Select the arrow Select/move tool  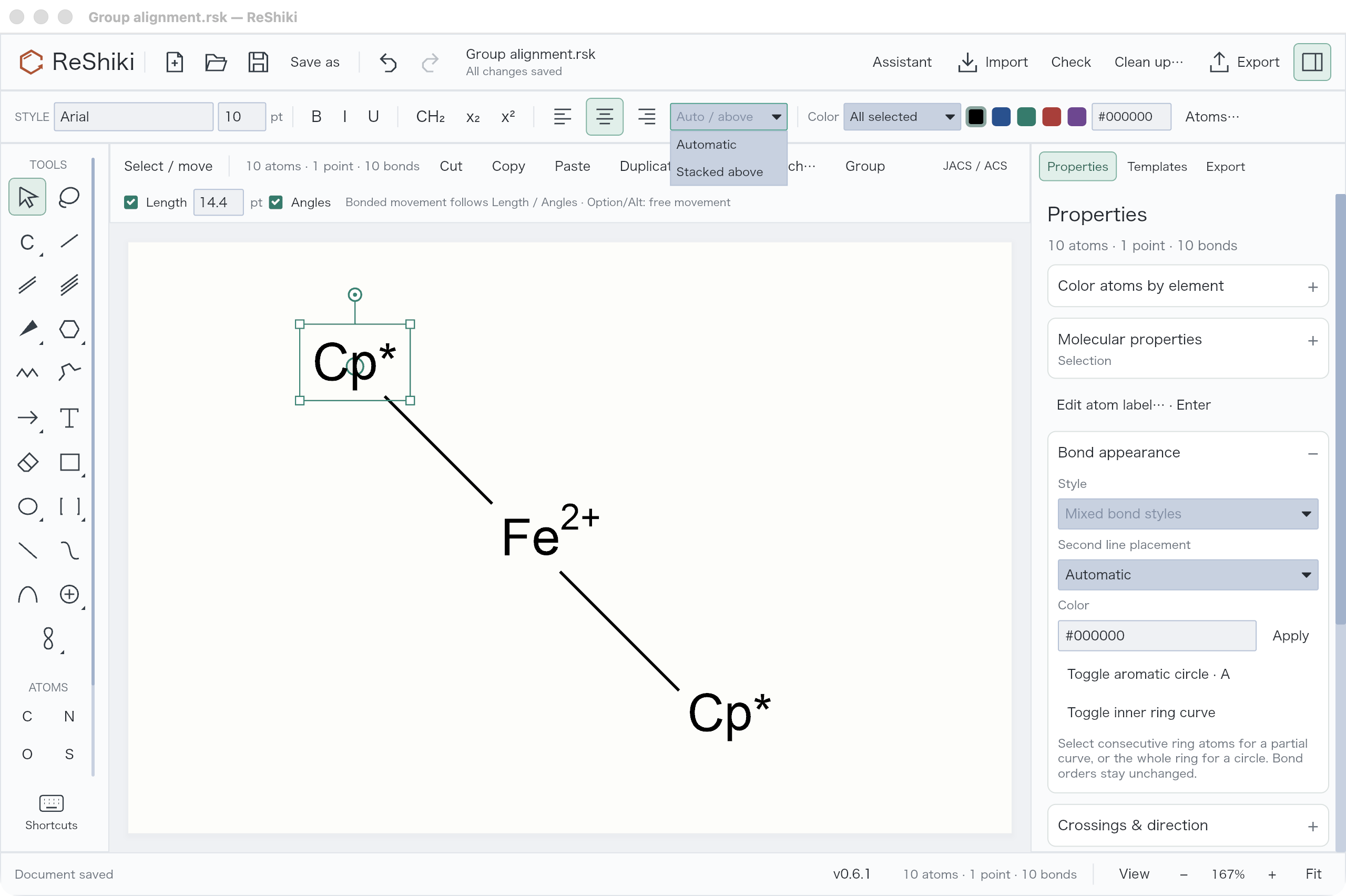[27, 197]
